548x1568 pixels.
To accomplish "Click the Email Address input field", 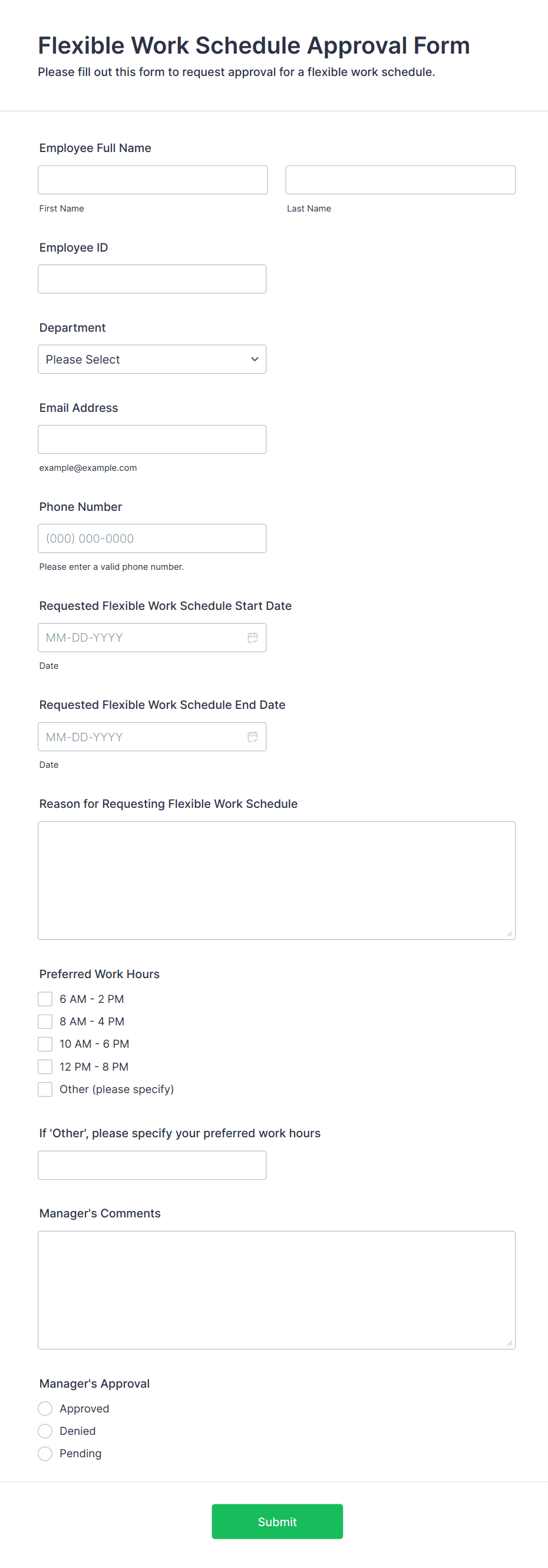I will (x=151, y=439).
